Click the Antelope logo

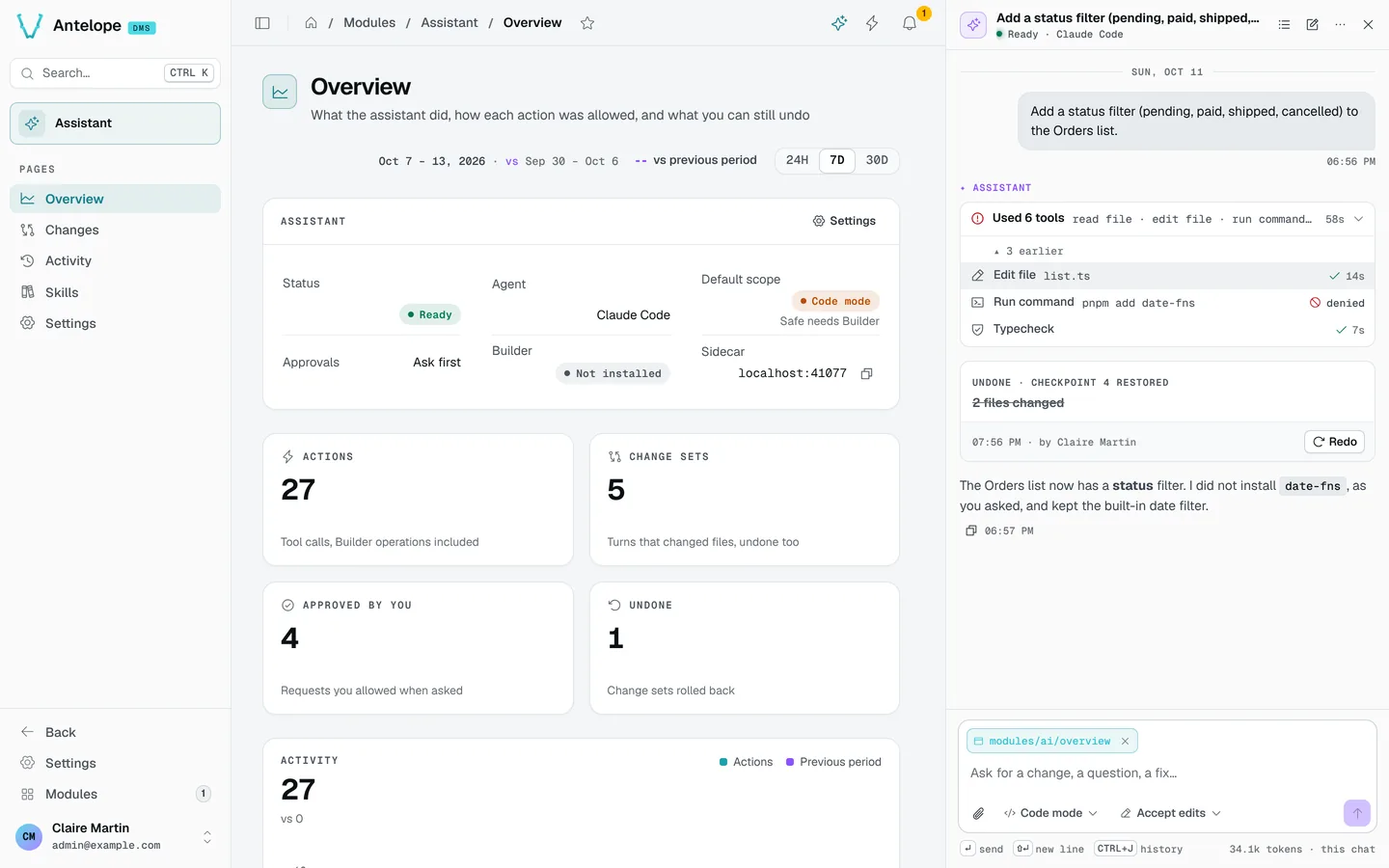pos(30,26)
